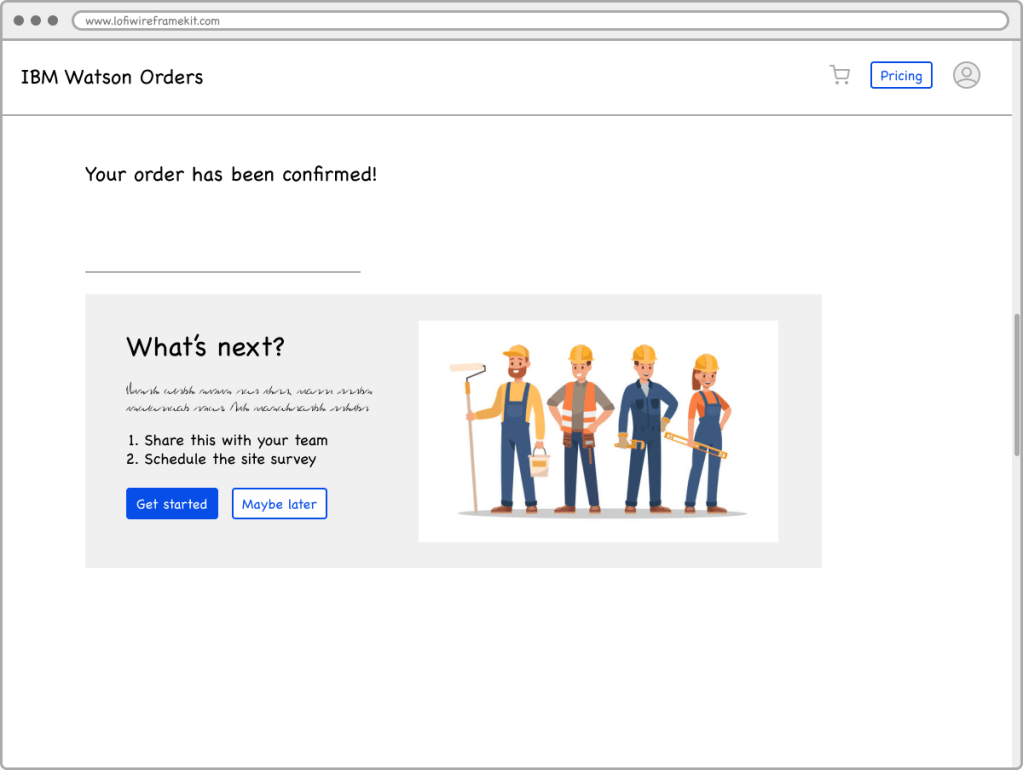Select the order confirmed heading text
The height and width of the screenshot is (770, 1023).
point(231,174)
